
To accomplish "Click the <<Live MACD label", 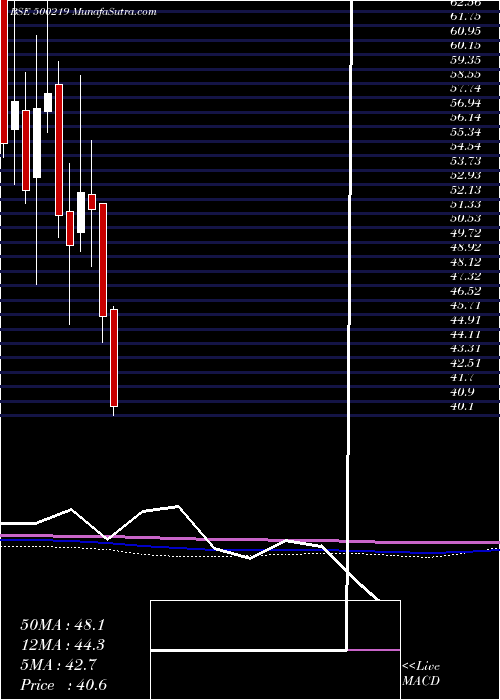I will point(421,674).
